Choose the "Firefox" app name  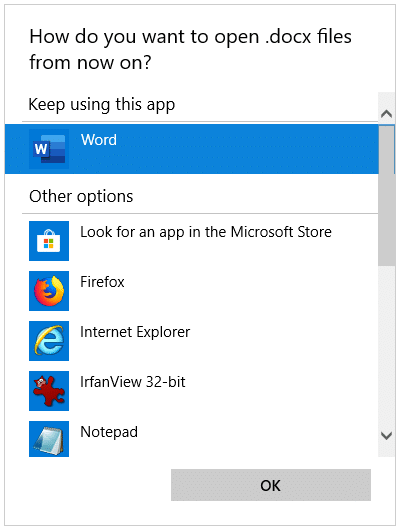coord(102,282)
